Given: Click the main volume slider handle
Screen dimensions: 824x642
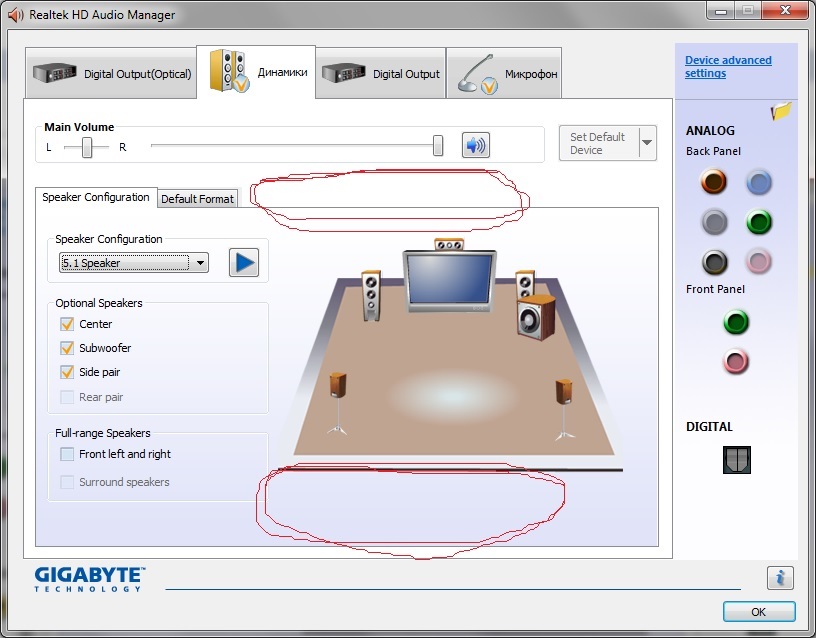Looking at the screenshot, I should point(438,146).
